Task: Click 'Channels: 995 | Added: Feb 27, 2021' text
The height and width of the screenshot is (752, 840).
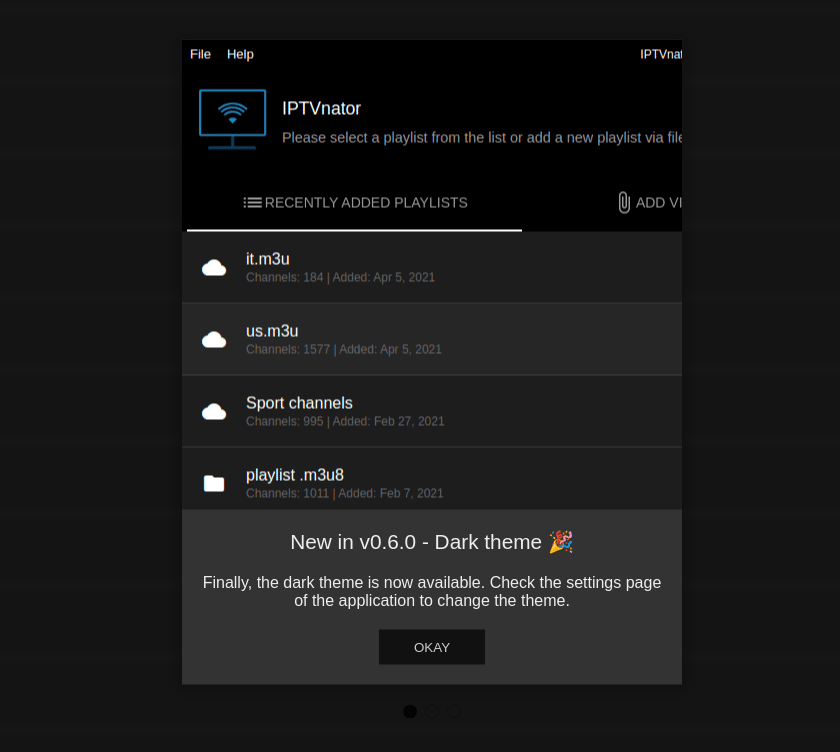Action: pyautogui.click(x=345, y=422)
